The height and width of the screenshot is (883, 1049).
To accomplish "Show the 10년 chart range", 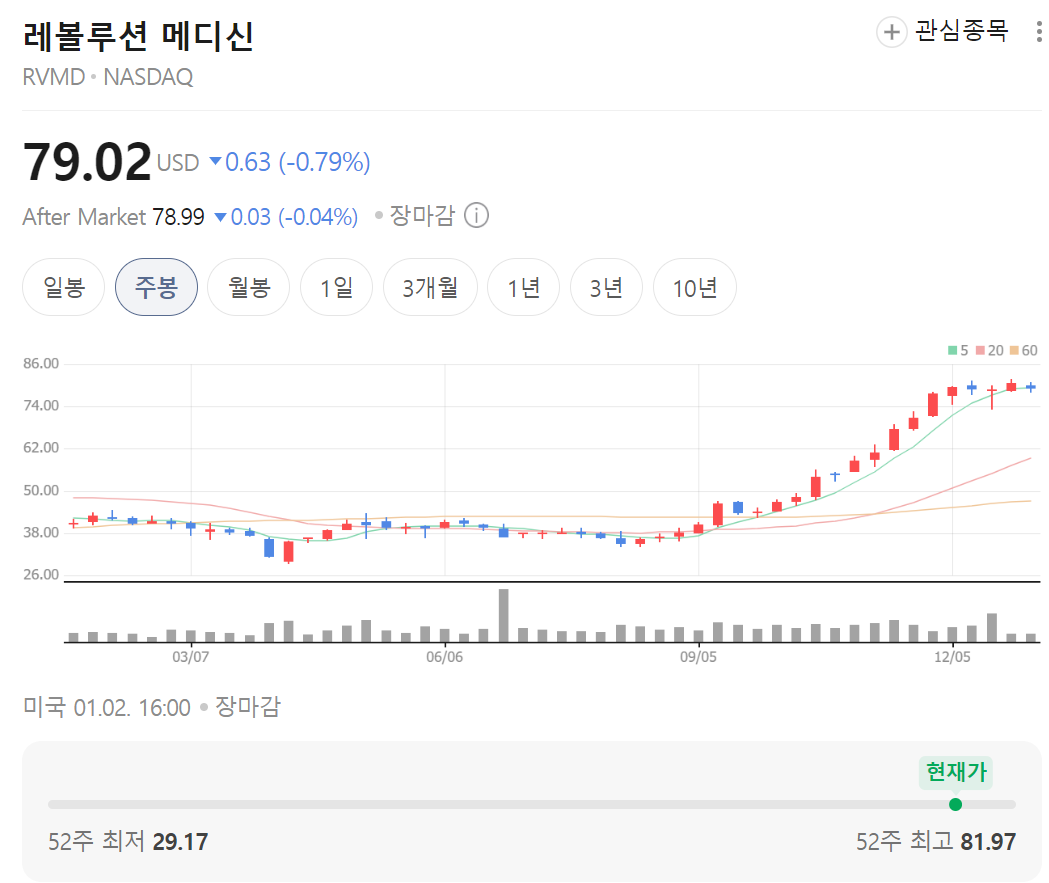I will click(694, 287).
